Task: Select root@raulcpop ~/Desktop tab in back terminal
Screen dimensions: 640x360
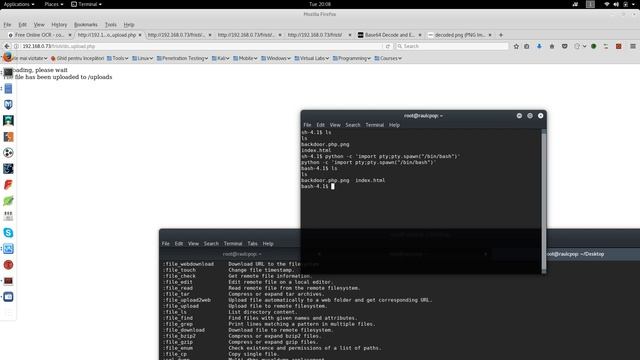Action: (x=575, y=254)
